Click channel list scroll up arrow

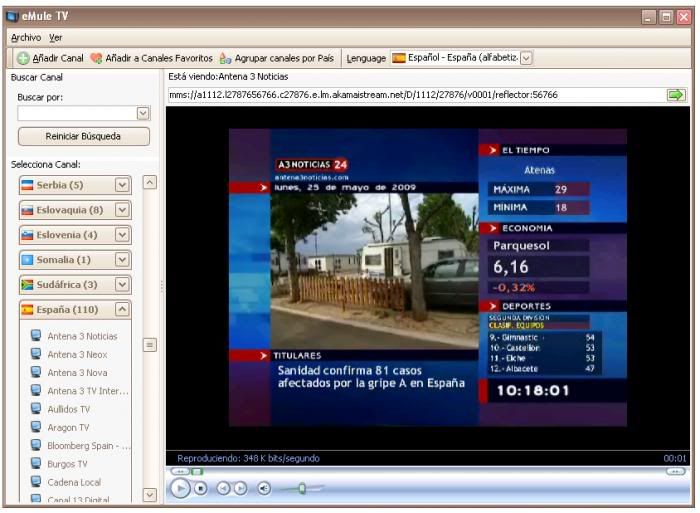tap(150, 182)
